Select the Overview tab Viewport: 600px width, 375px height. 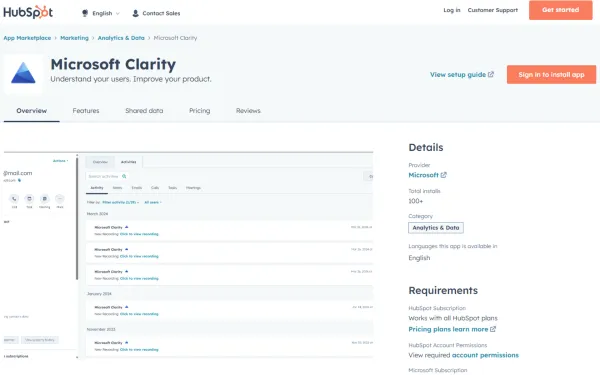[31, 111]
